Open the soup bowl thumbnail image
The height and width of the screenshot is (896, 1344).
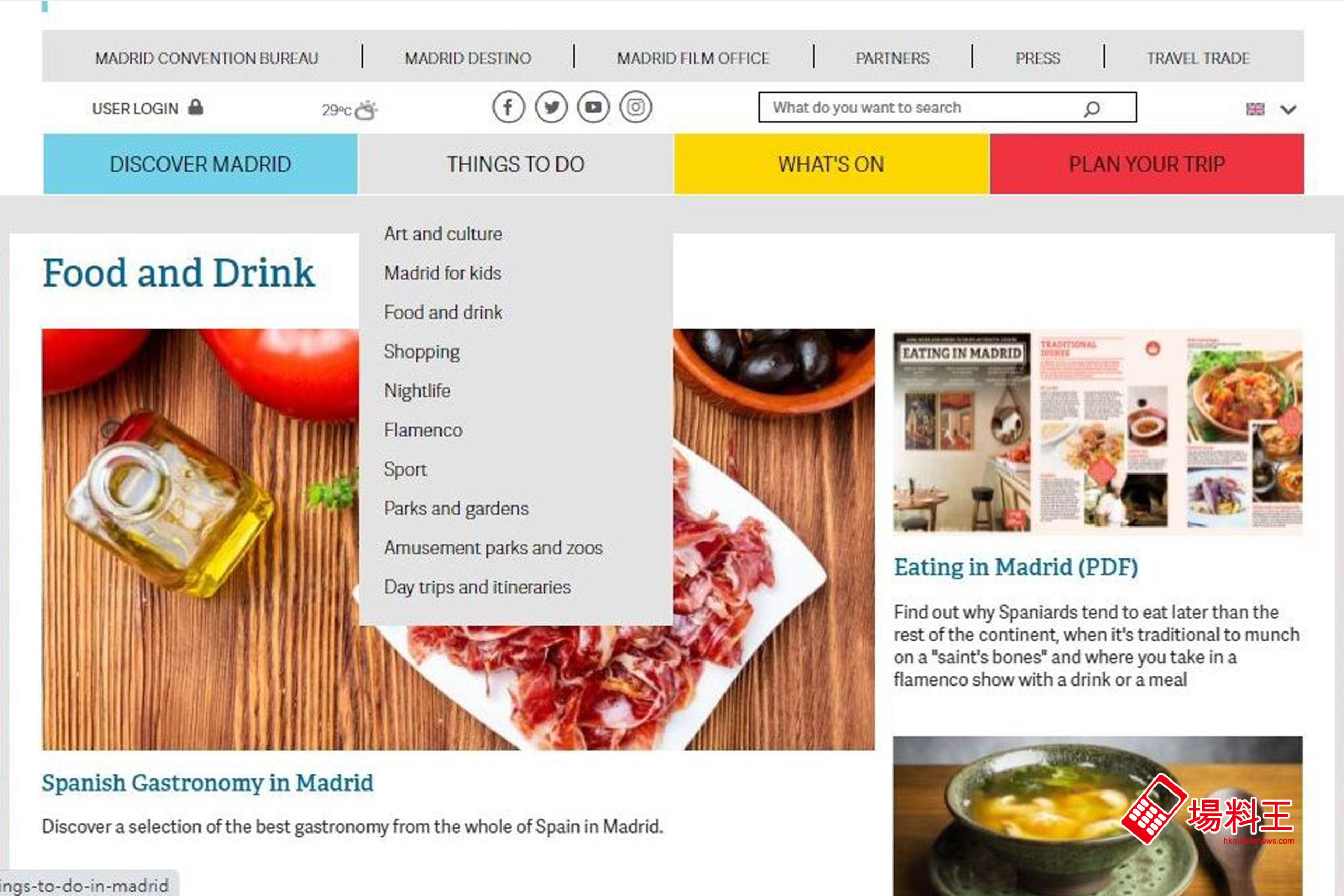pyautogui.click(x=1098, y=816)
